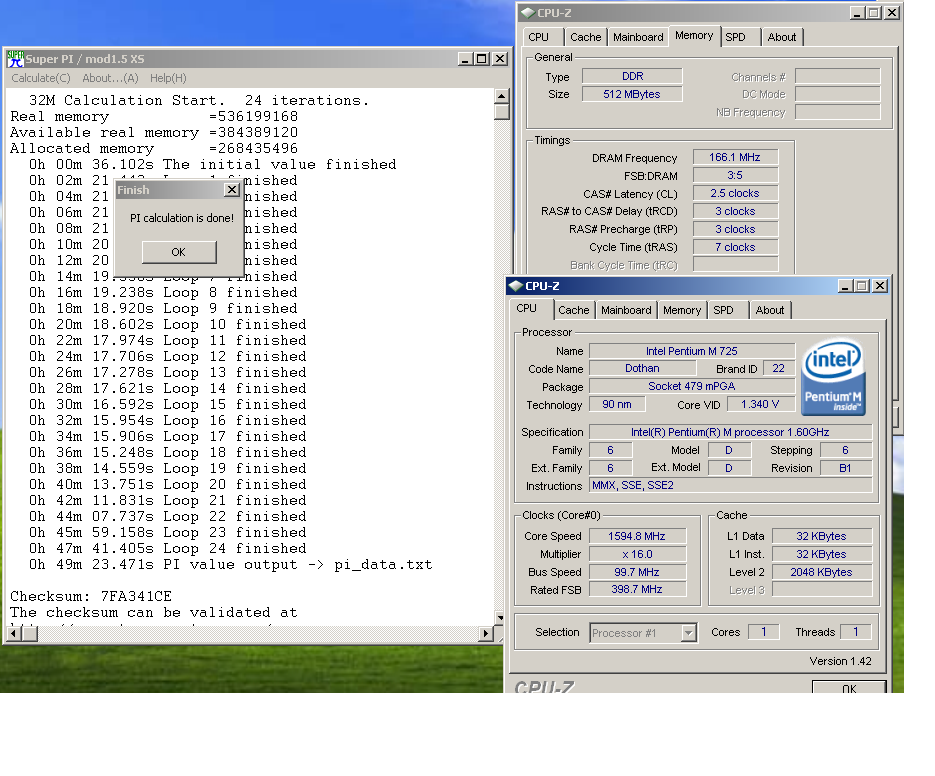The height and width of the screenshot is (776, 935).
Task: Click the Loop 24 finished line
Action: coord(168,549)
